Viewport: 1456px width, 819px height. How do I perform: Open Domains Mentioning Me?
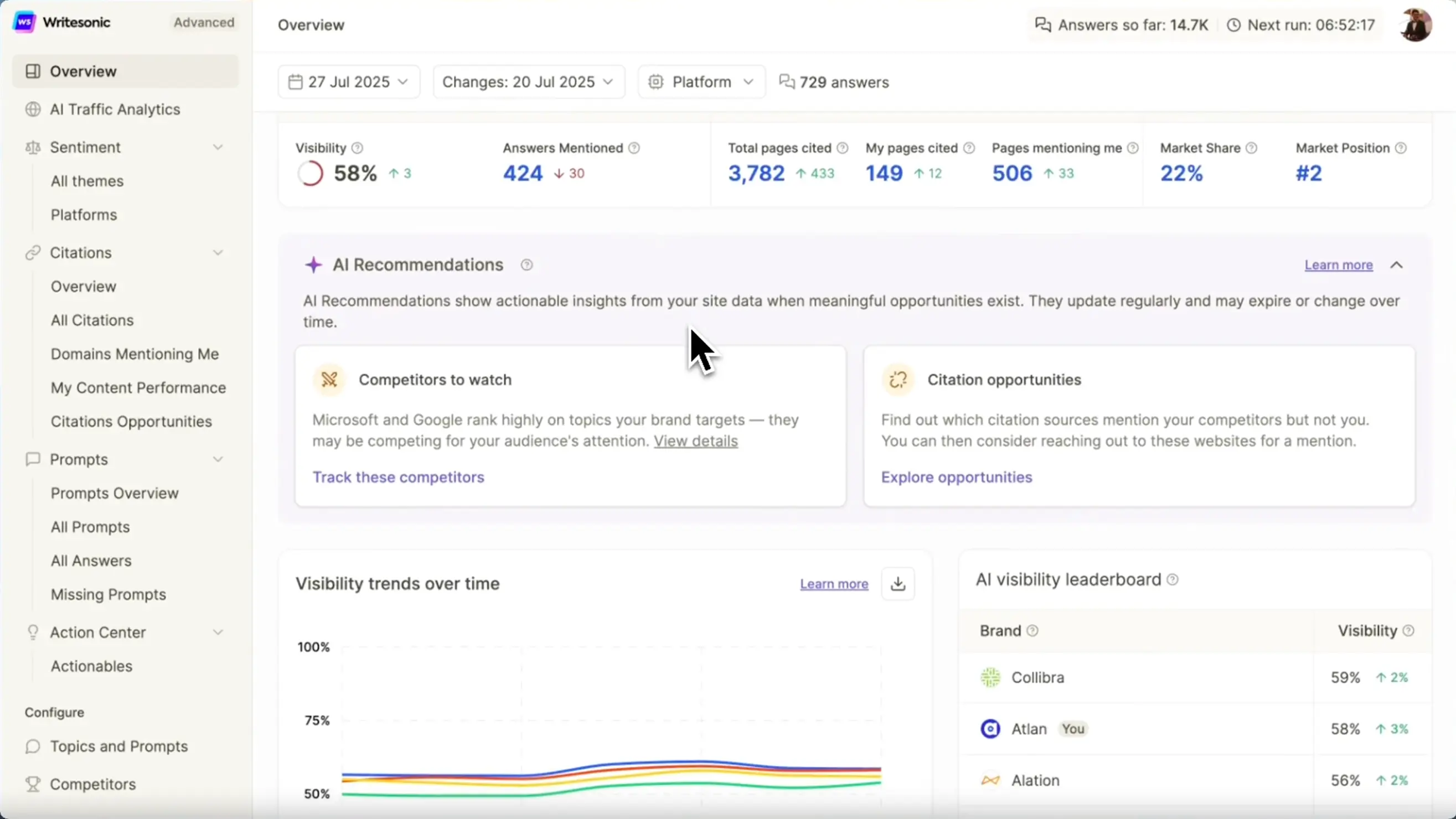point(135,354)
